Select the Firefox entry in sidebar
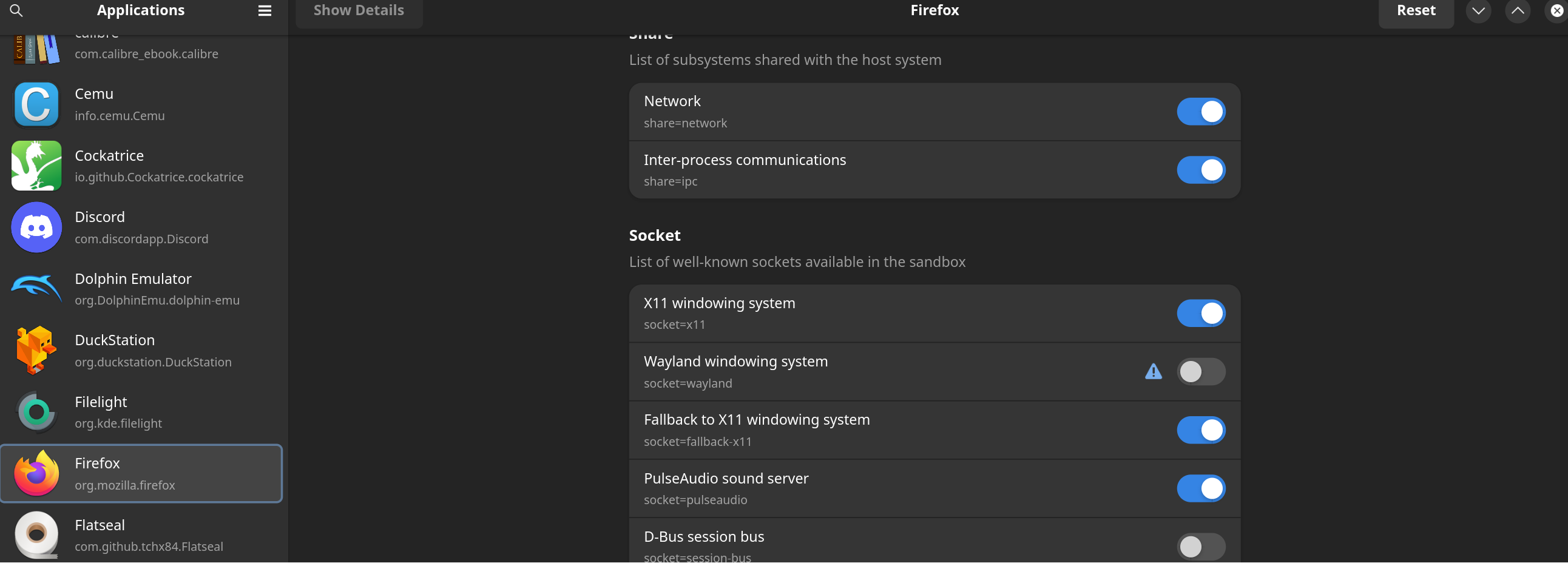 click(141, 474)
